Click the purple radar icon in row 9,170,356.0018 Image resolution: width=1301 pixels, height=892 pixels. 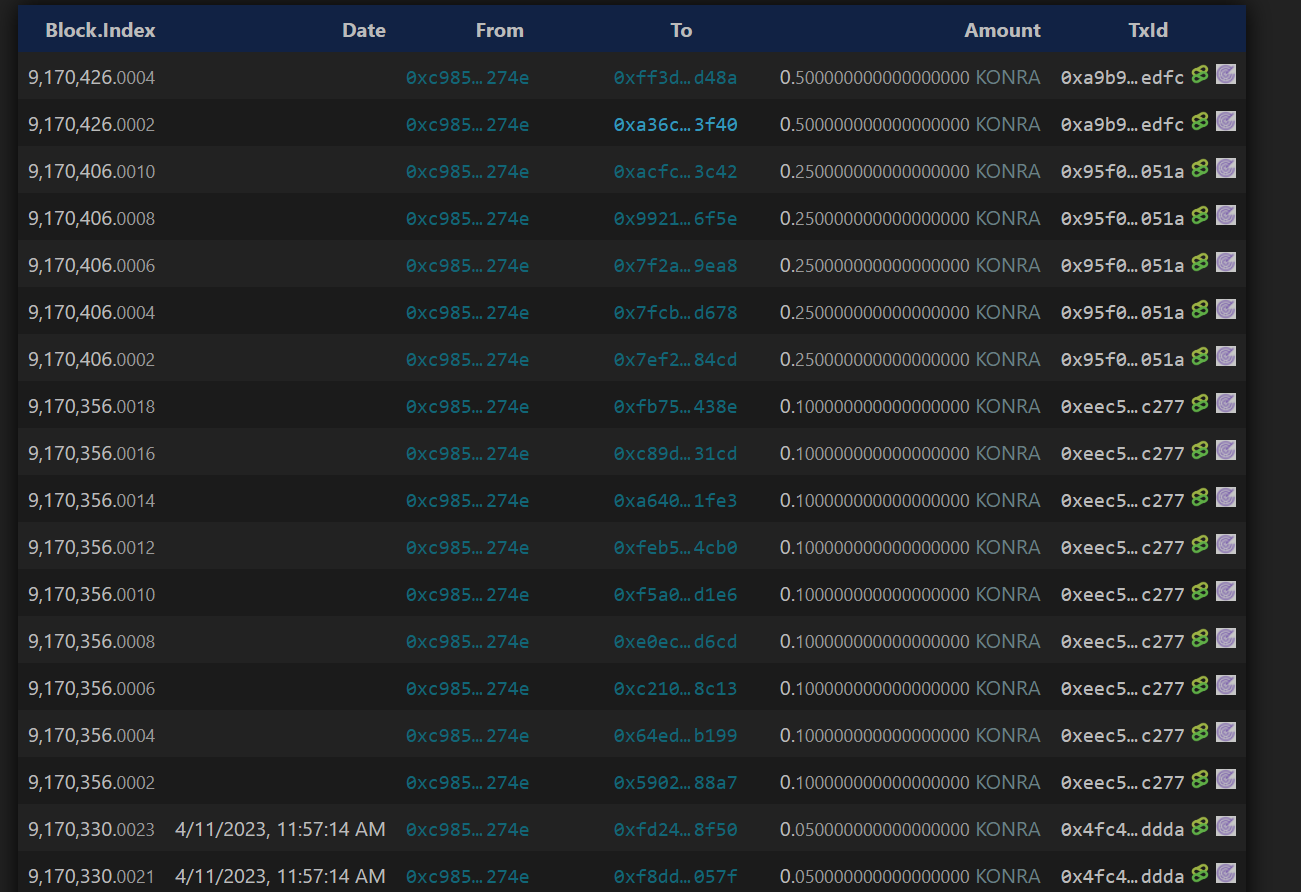click(1226, 403)
